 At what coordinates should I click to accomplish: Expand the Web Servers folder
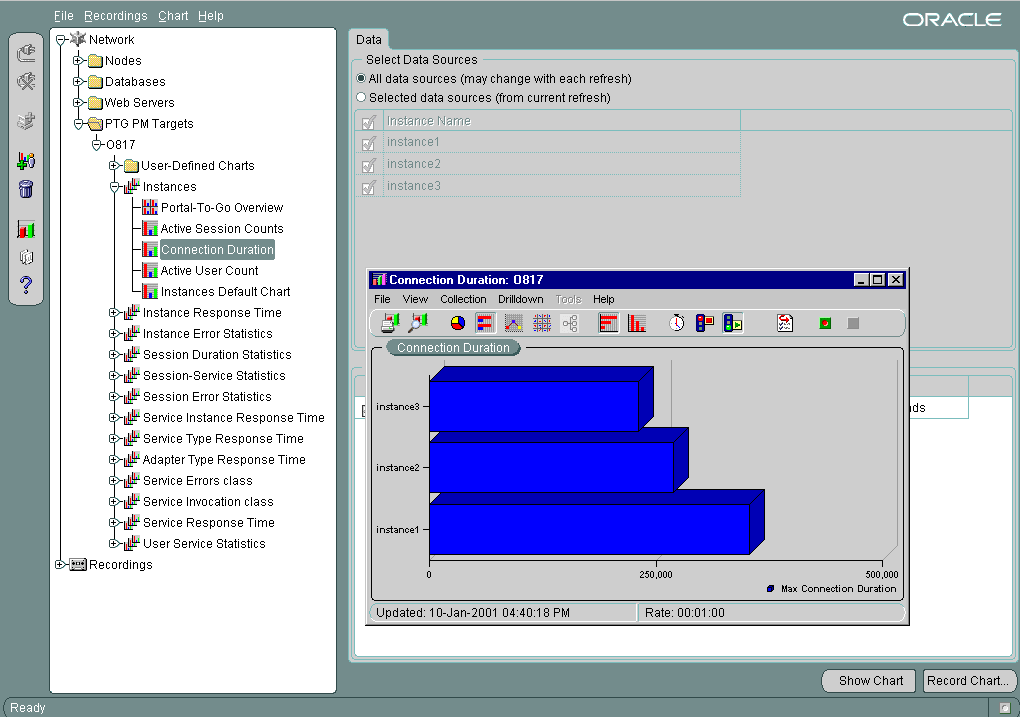(78, 102)
